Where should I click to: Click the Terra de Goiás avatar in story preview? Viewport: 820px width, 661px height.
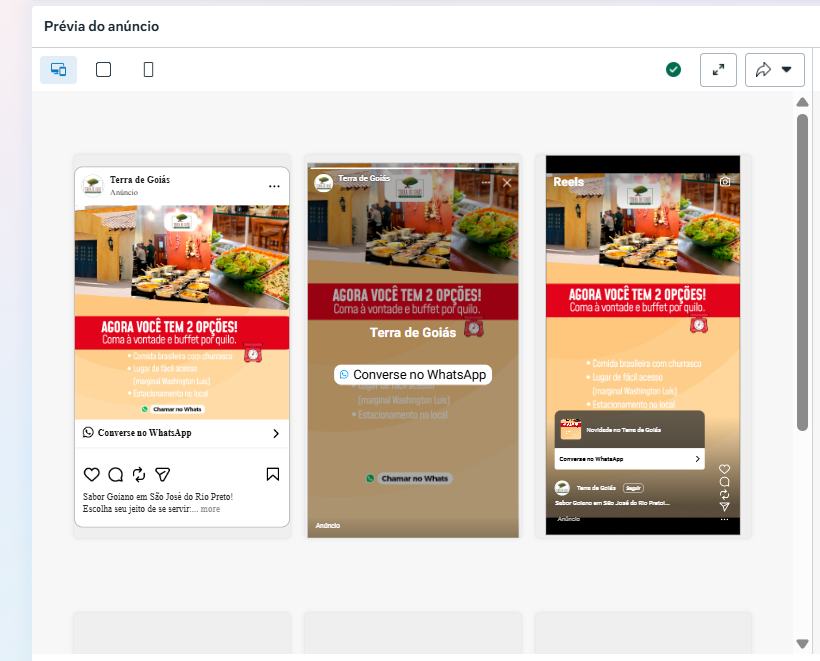323,183
